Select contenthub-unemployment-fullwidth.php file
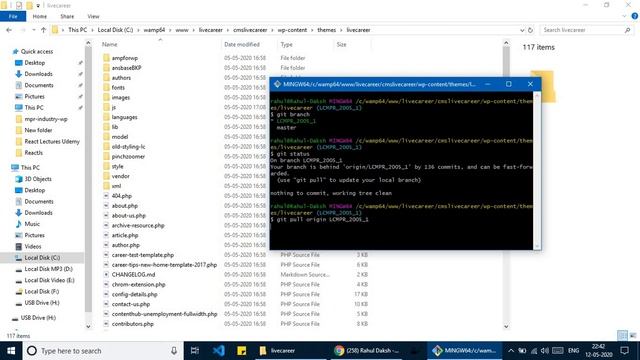The height and width of the screenshot is (360, 640). [164, 314]
